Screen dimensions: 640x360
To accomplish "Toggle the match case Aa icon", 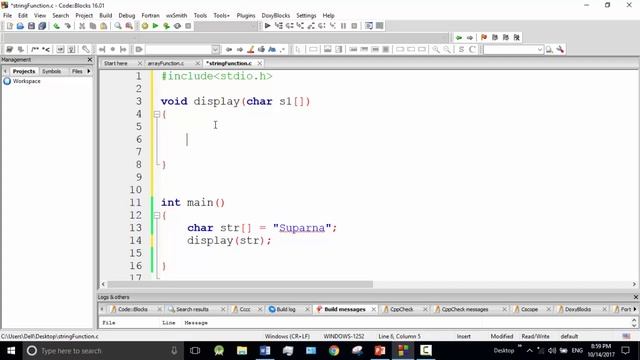I will [x=272, y=49].
